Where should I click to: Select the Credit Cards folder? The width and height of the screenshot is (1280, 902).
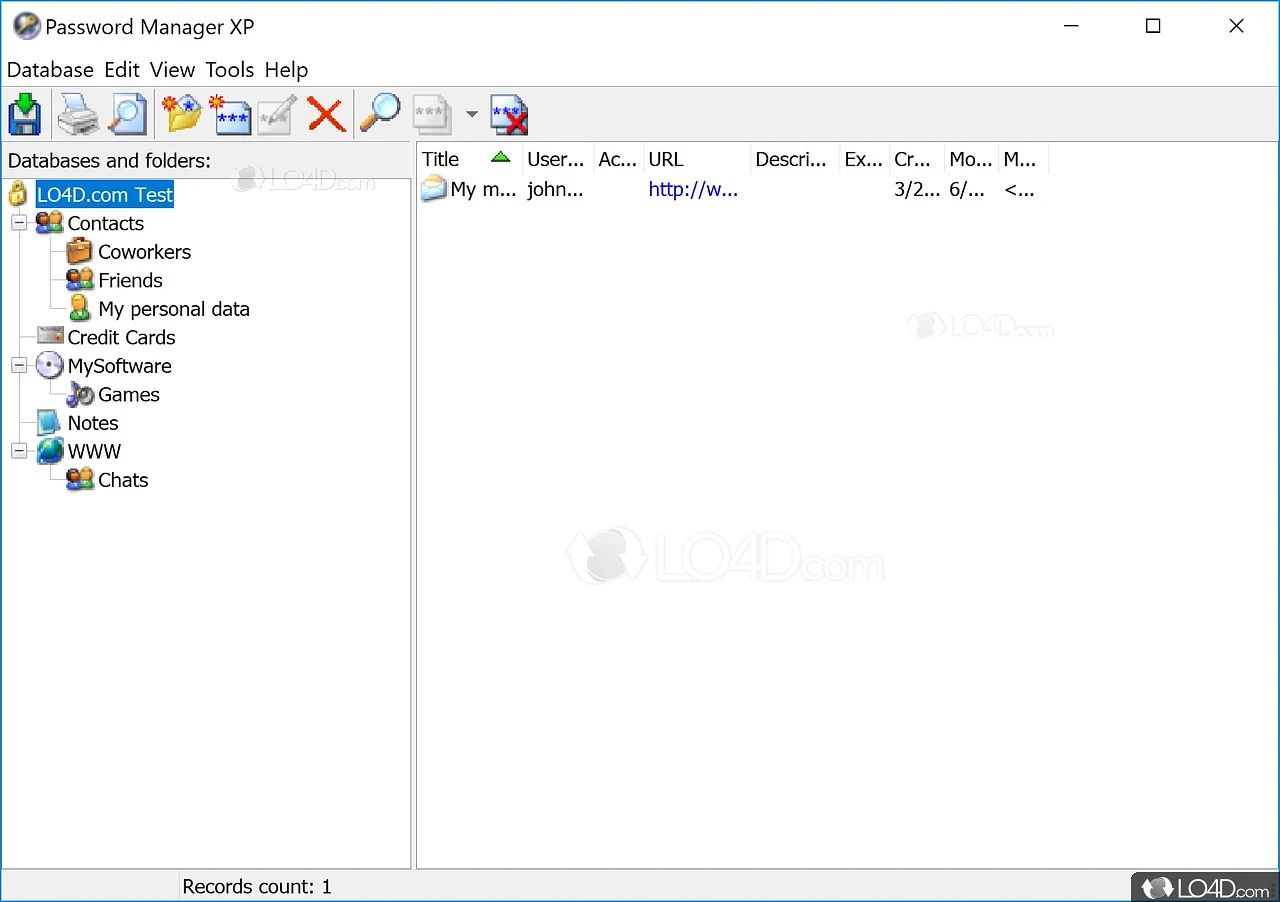pos(120,337)
